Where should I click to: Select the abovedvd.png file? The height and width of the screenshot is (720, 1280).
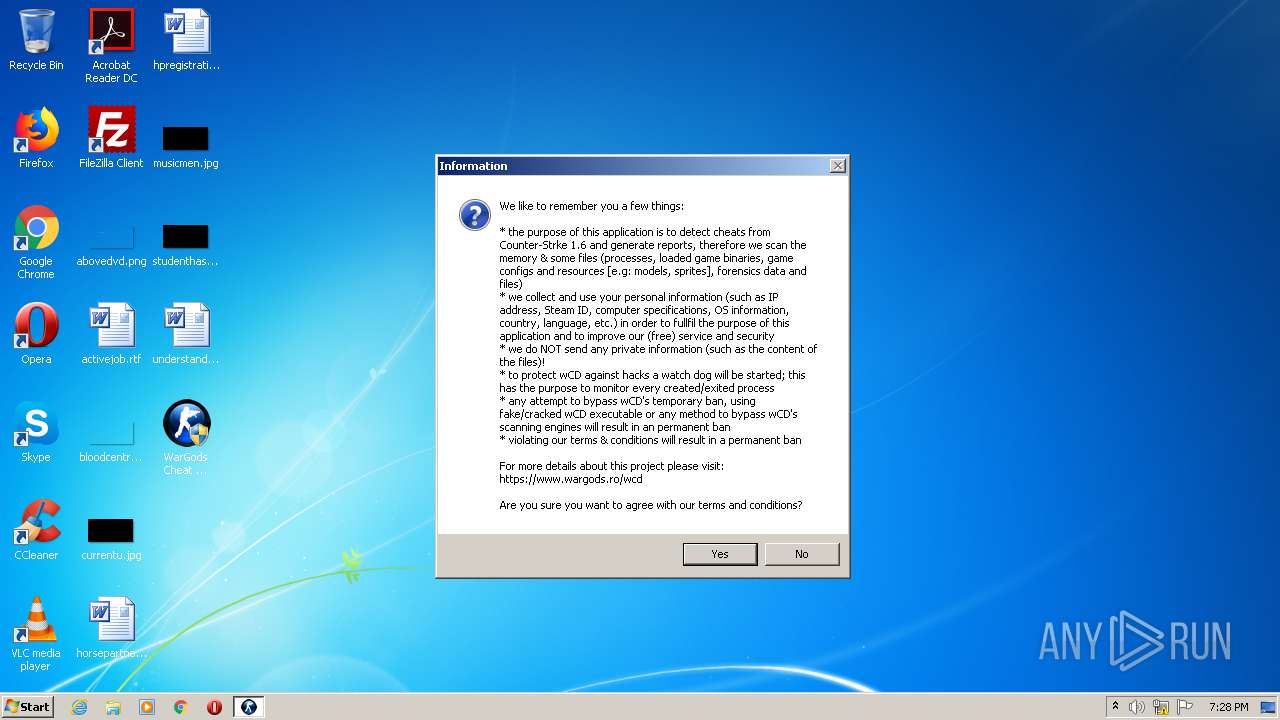pyautogui.click(x=111, y=245)
